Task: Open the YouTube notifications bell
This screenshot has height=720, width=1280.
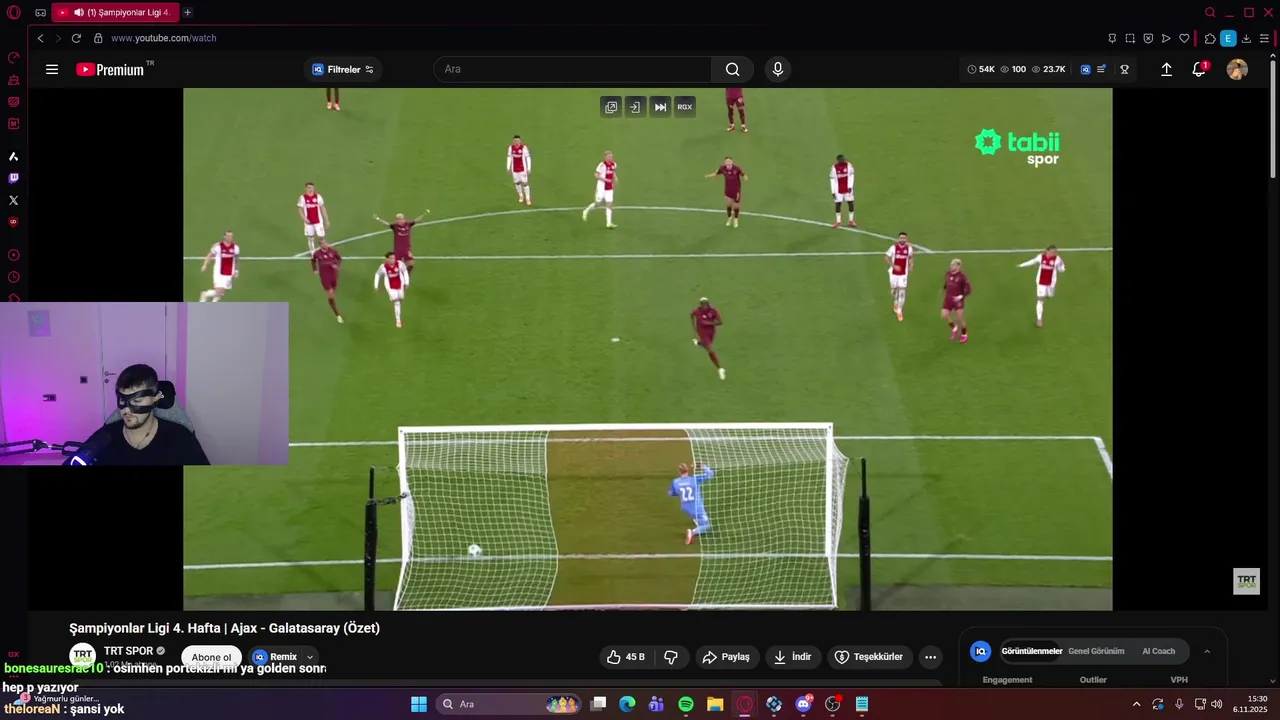Action: (1199, 69)
